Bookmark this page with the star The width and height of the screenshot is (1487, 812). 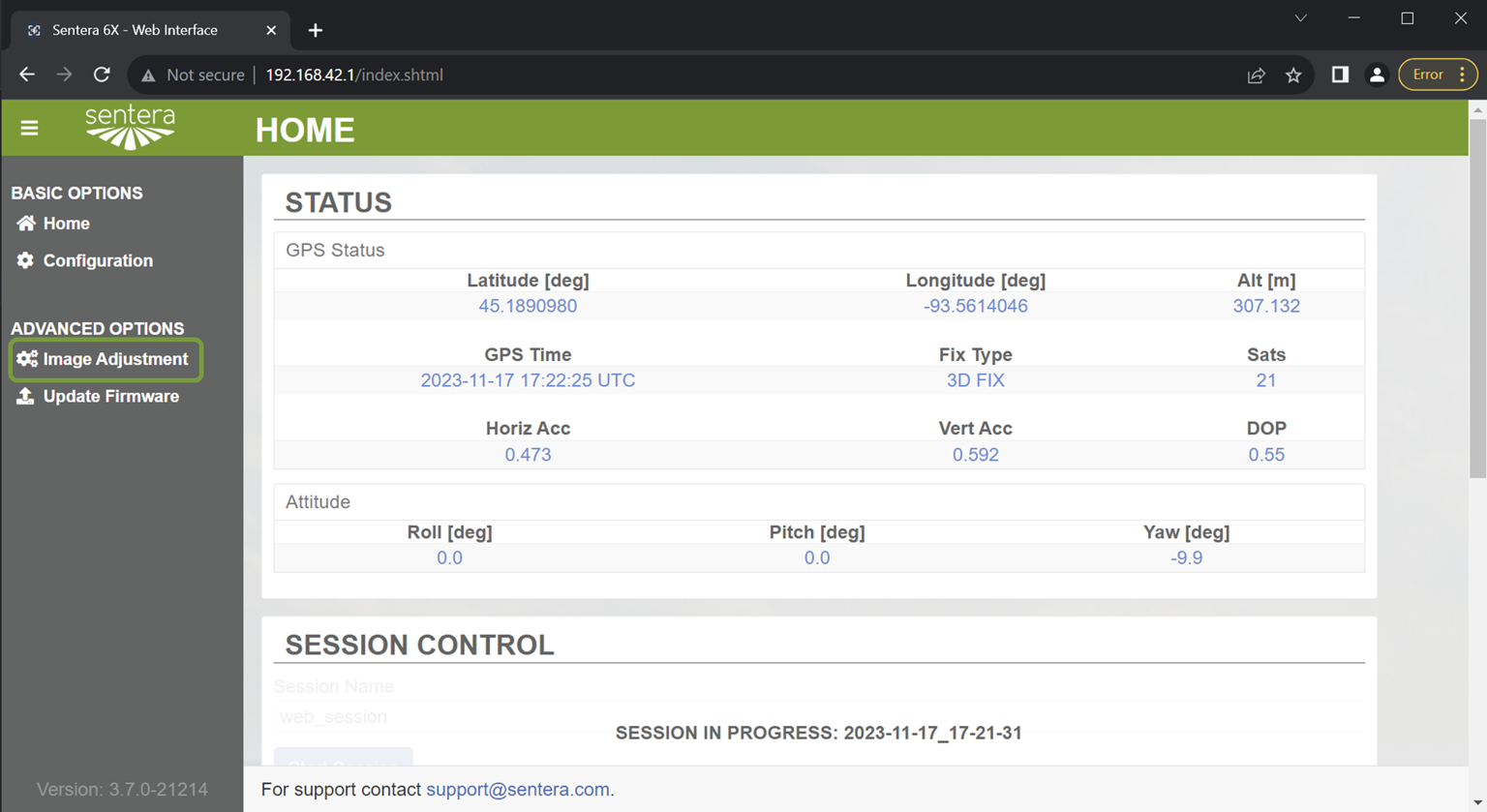coord(1293,75)
